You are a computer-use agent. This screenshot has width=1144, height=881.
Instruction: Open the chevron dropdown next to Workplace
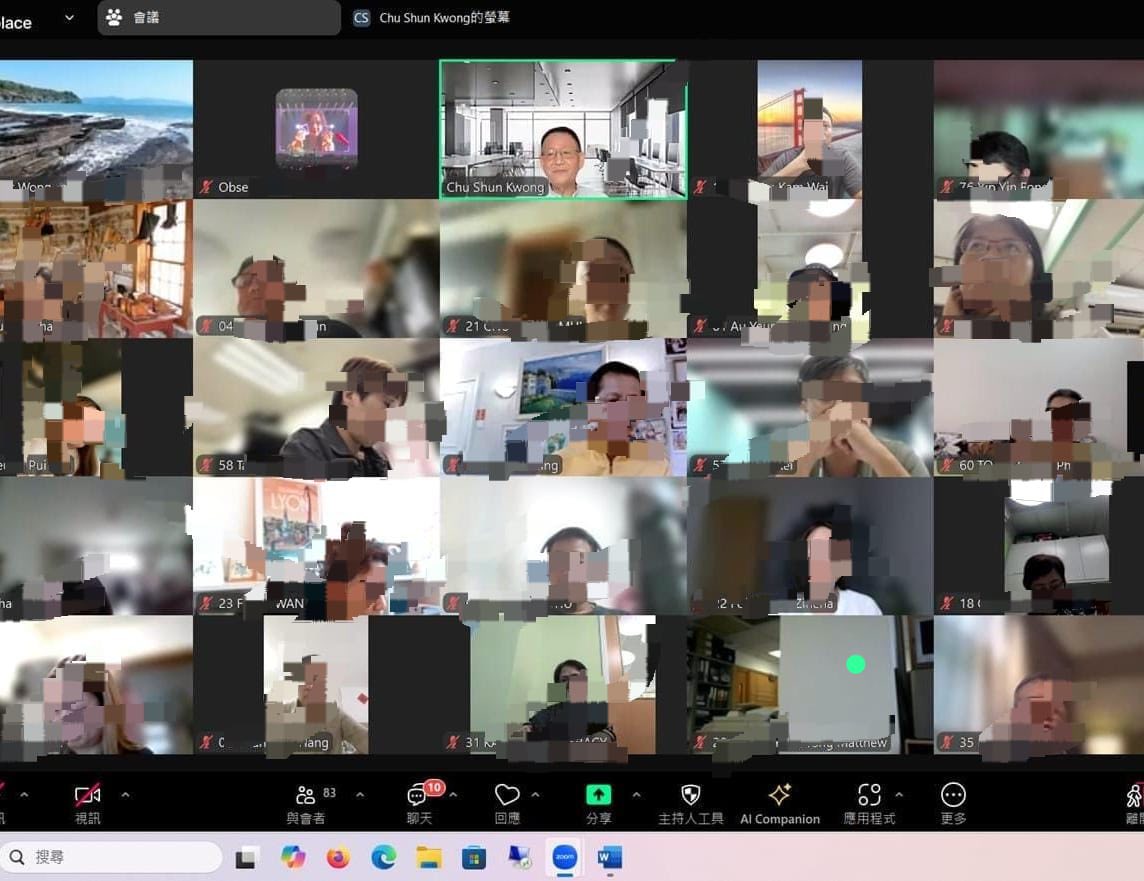click(x=69, y=18)
